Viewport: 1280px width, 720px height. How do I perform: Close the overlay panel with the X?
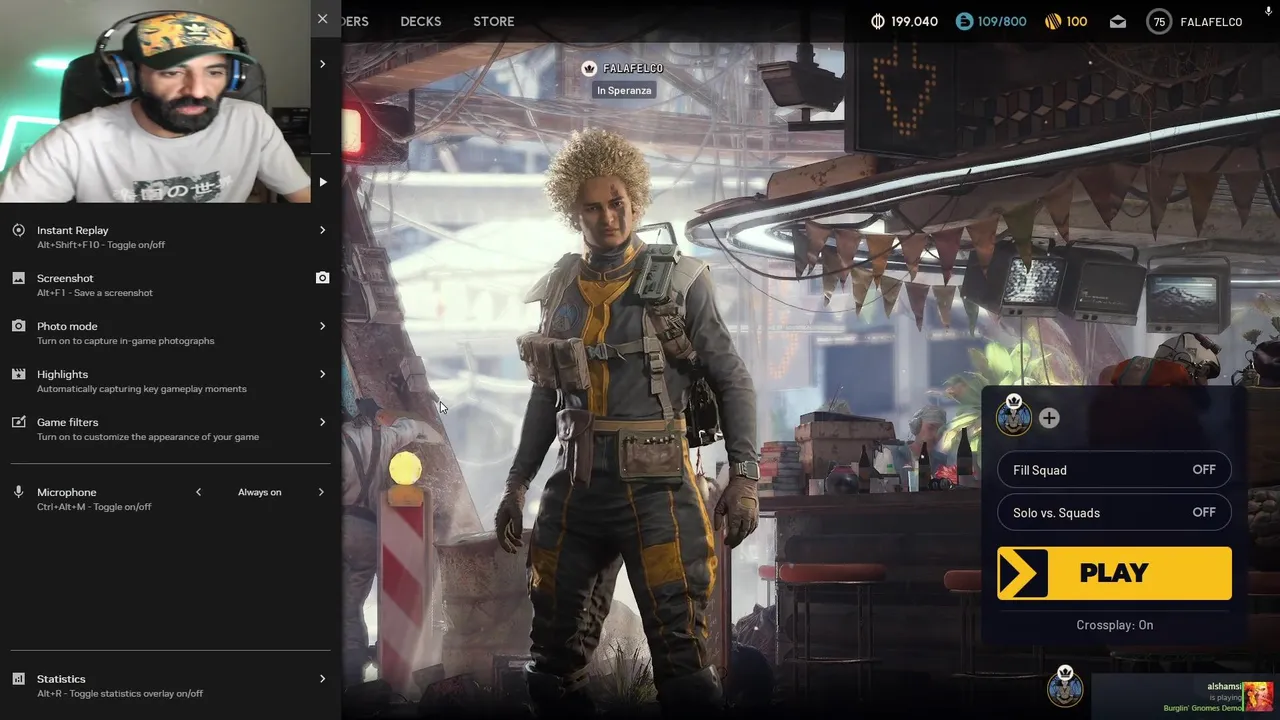coord(322,19)
